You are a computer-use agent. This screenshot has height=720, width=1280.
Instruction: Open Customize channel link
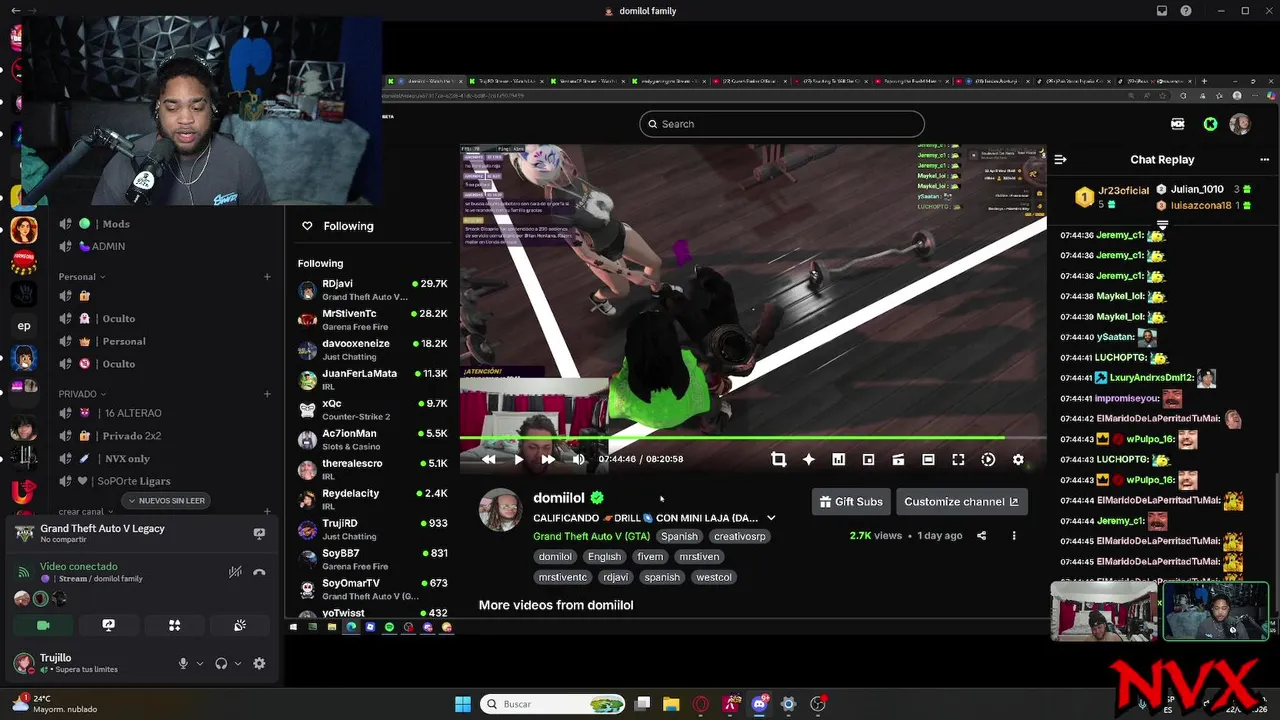961,502
